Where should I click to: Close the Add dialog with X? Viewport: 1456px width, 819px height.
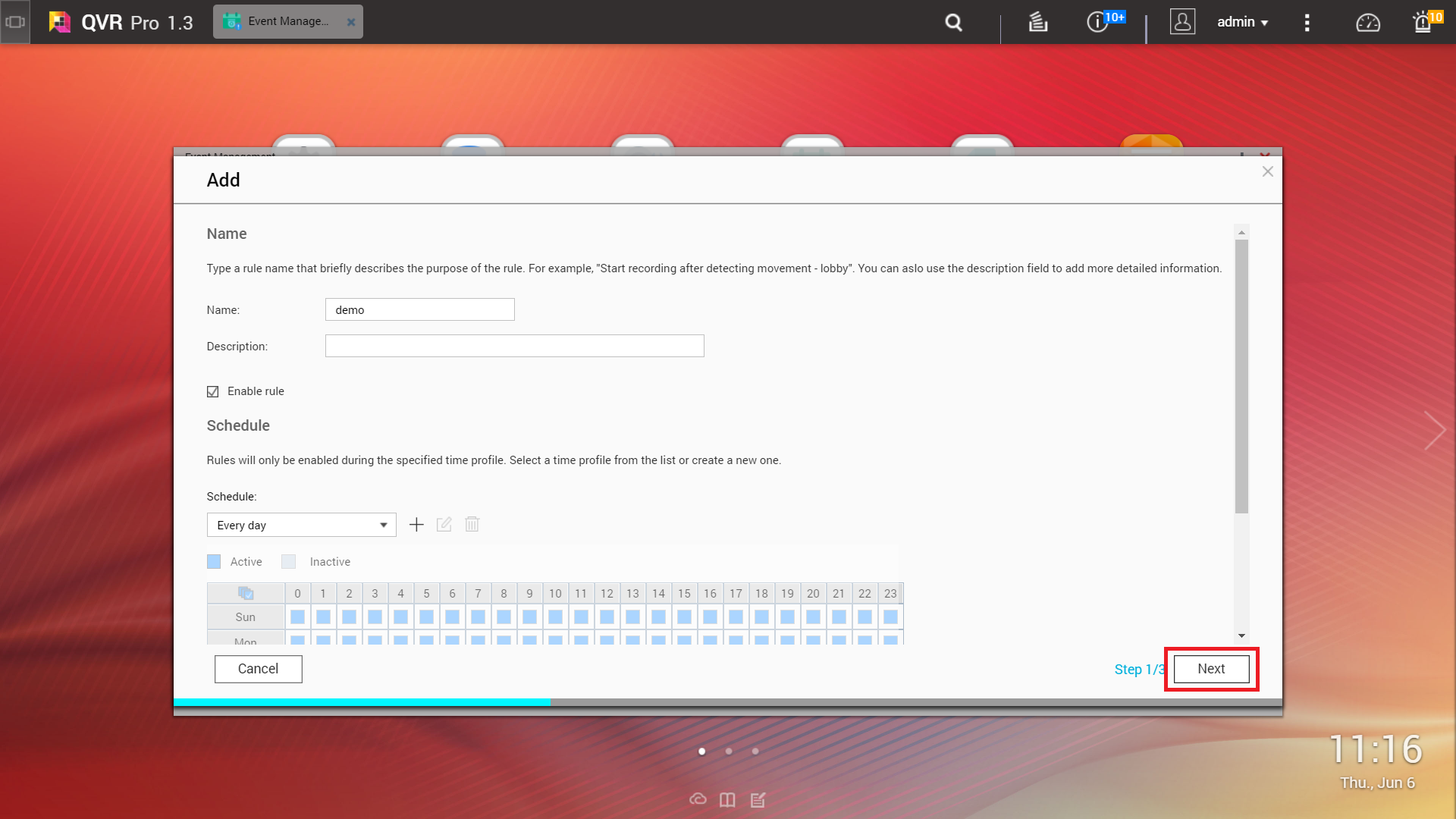point(1268,171)
